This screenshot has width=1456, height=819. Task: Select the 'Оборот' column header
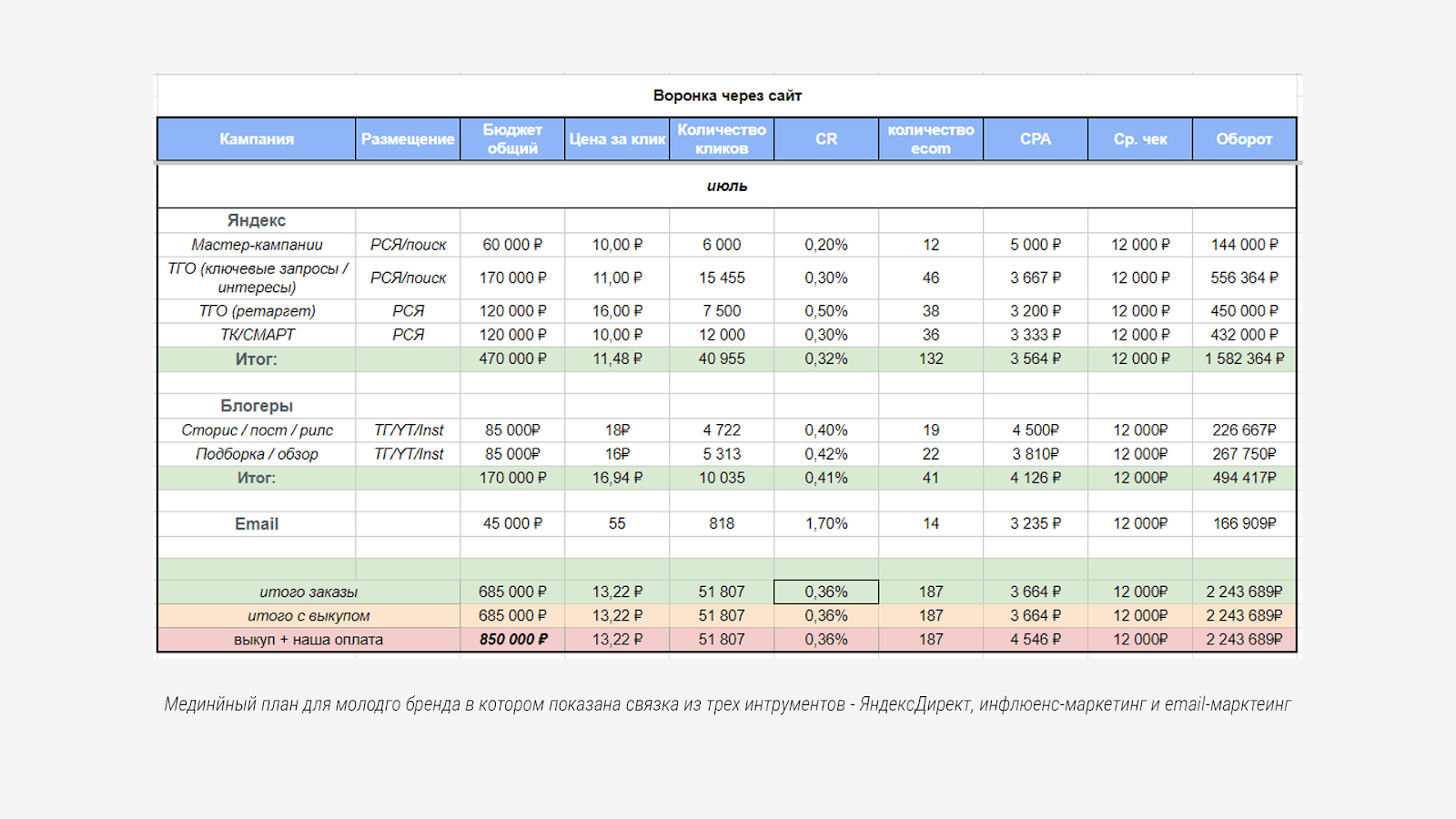coord(1244,139)
